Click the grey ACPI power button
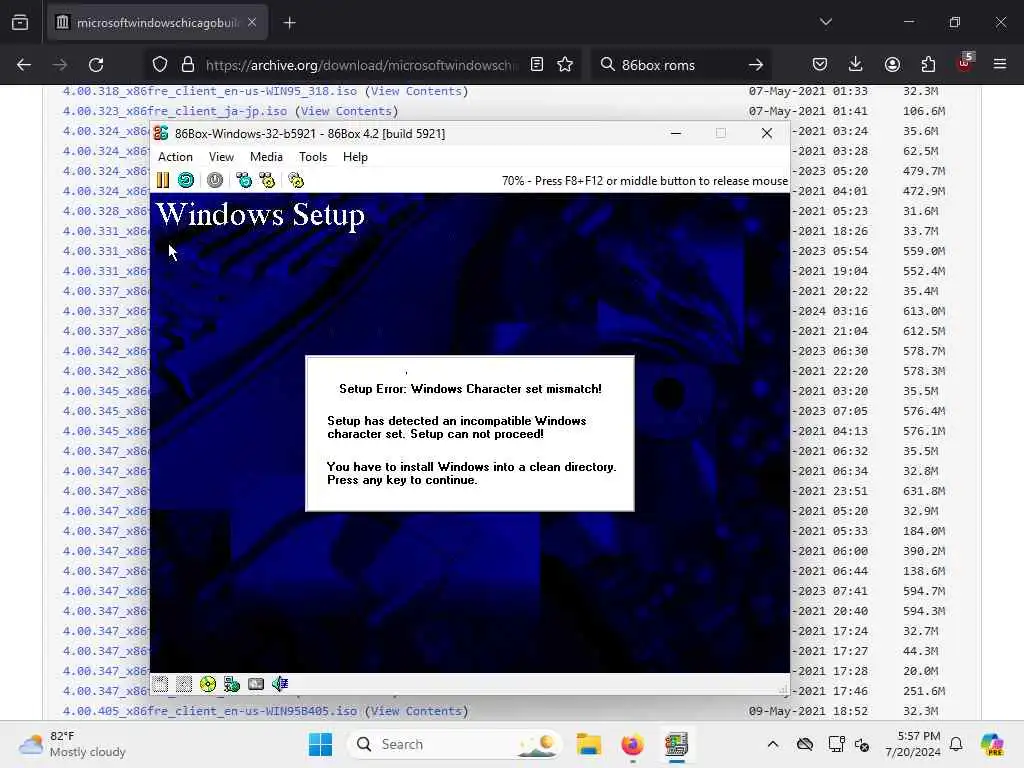This screenshot has height=768, width=1024. [215, 180]
